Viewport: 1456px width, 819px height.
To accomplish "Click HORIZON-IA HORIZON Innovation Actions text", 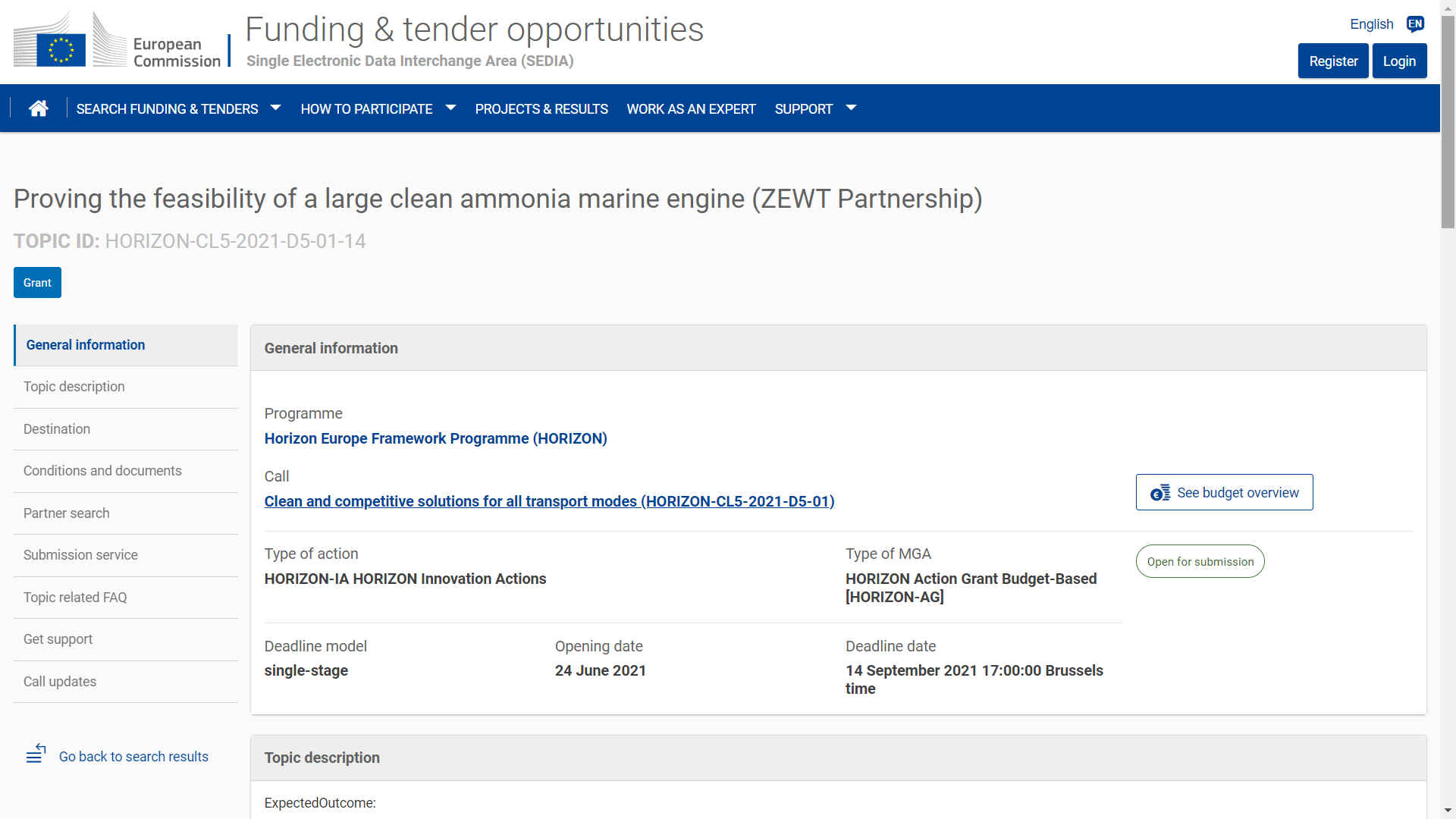I will click(x=405, y=579).
